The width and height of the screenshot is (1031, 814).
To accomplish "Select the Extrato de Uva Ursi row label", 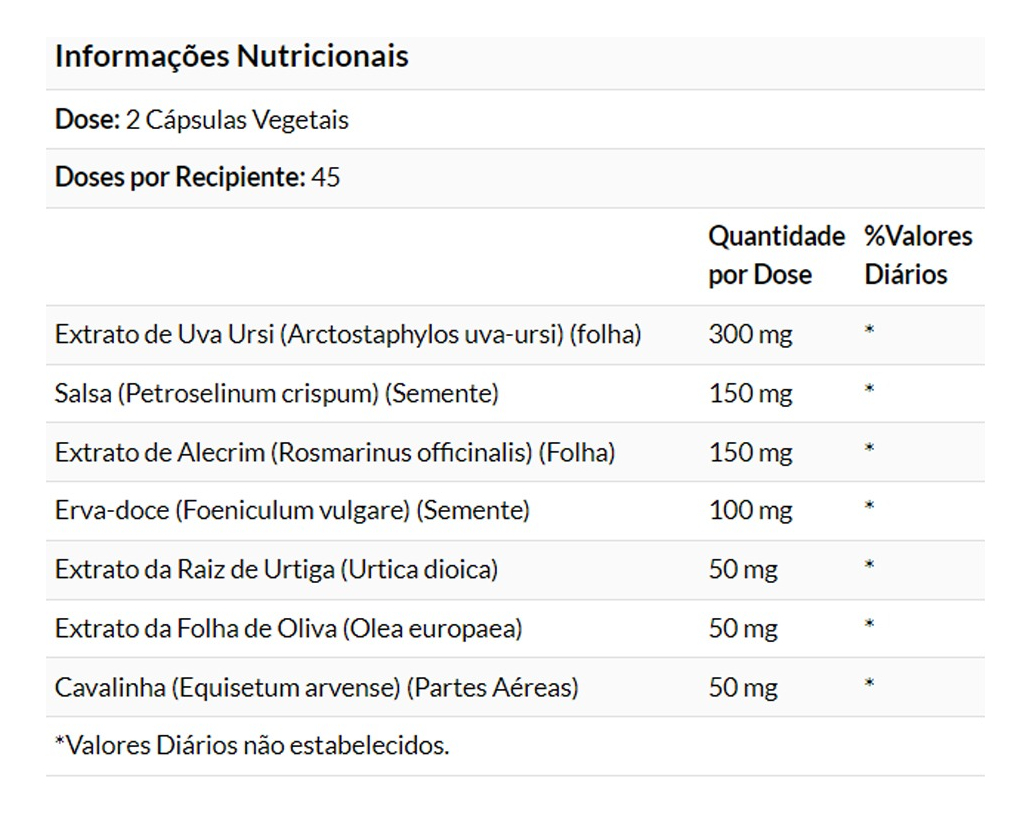I will (347, 335).
